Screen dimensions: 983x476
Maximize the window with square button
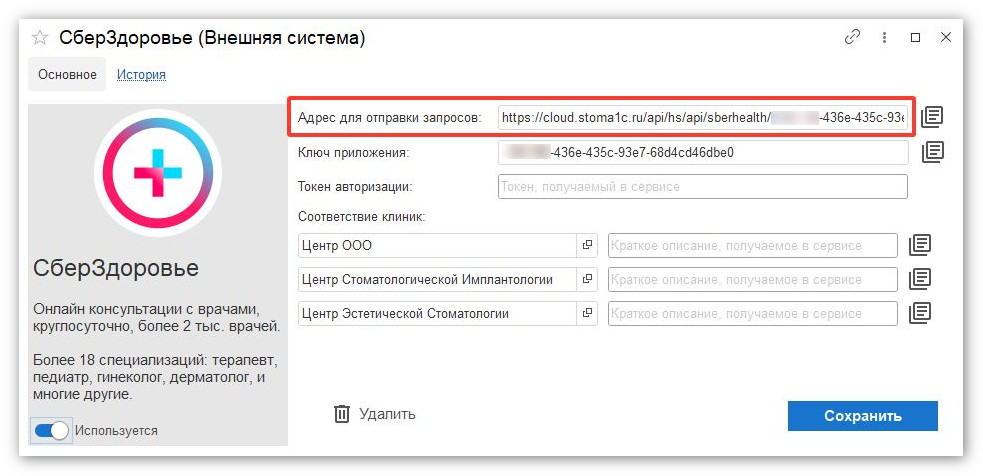click(x=915, y=38)
